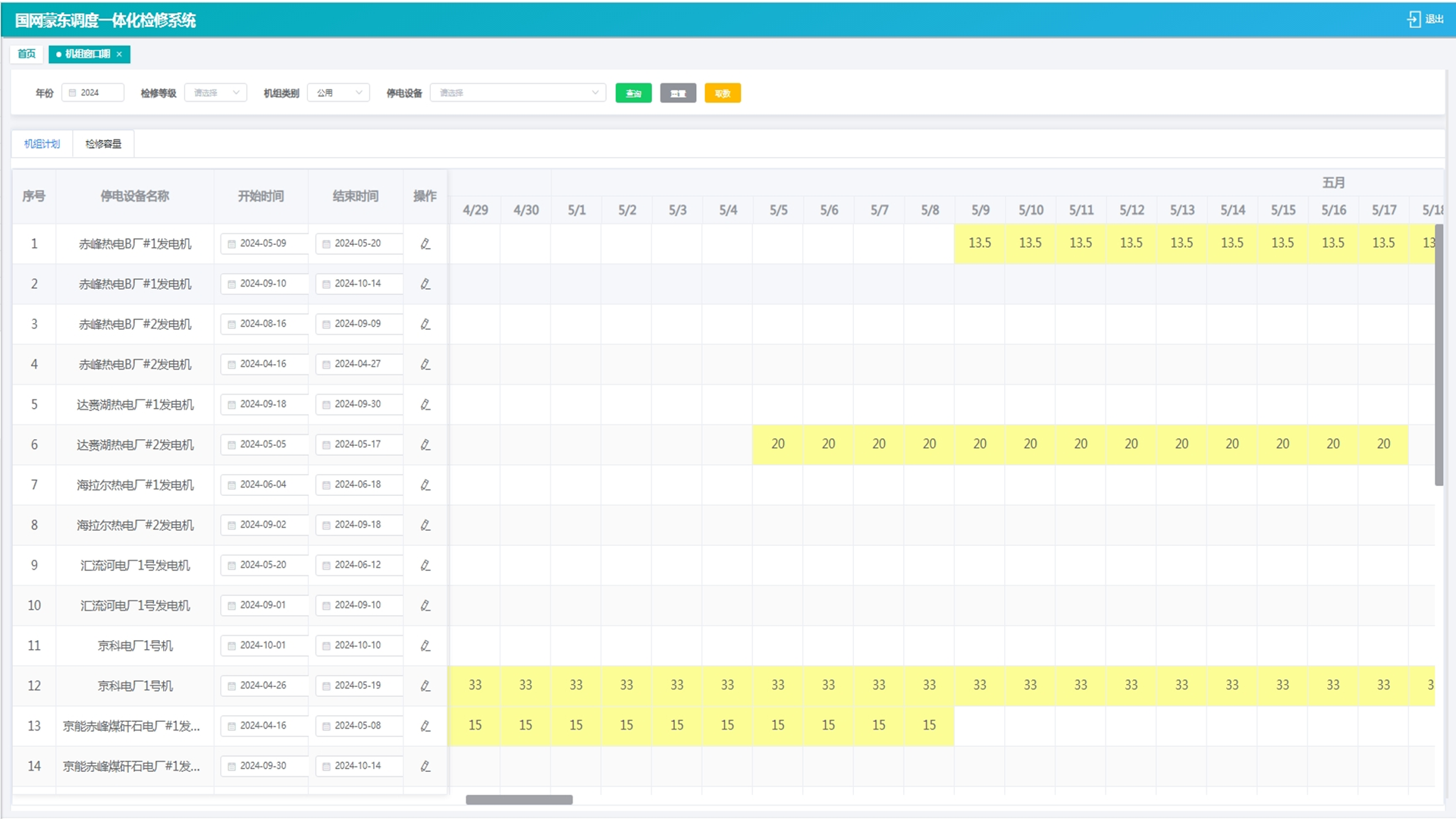The height and width of the screenshot is (819, 1456).
Task: Expand the 机组类别 dropdown showing 公用
Action: coord(339,93)
